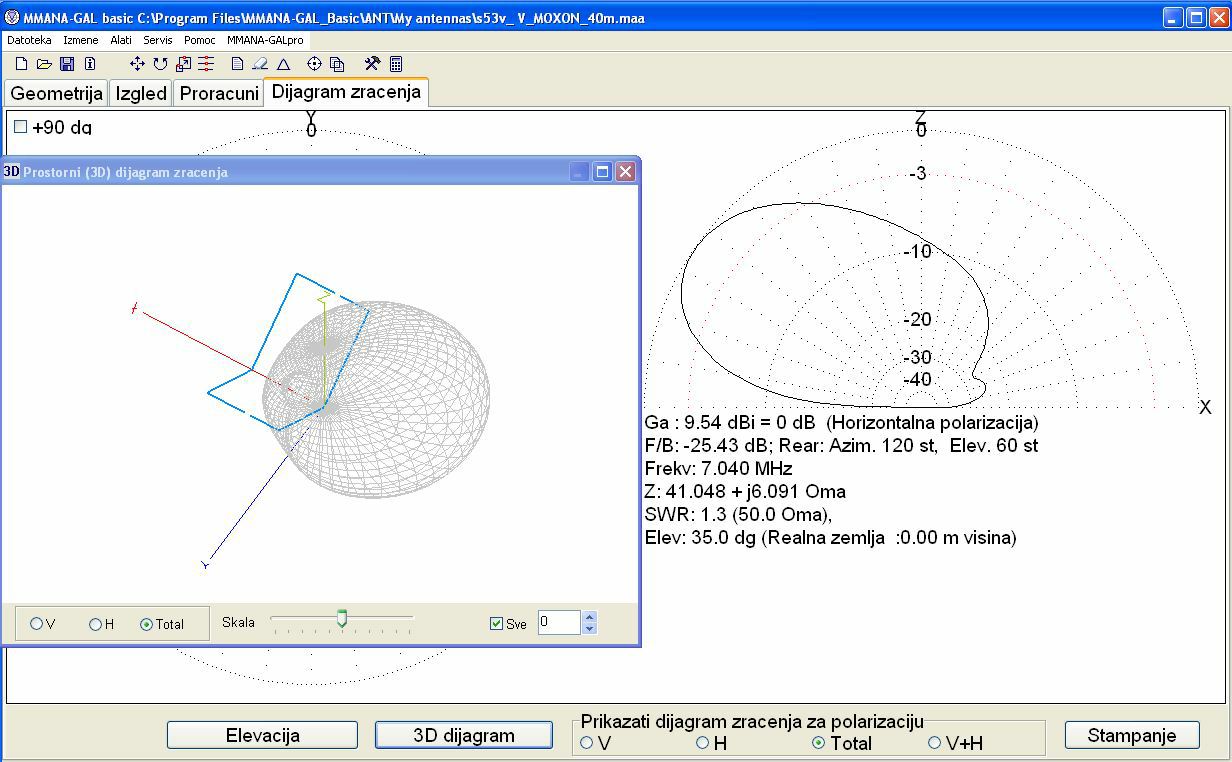This screenshot has width=1232, height=762.
Task: Click the open folder icon
Action: click(44, 64)
